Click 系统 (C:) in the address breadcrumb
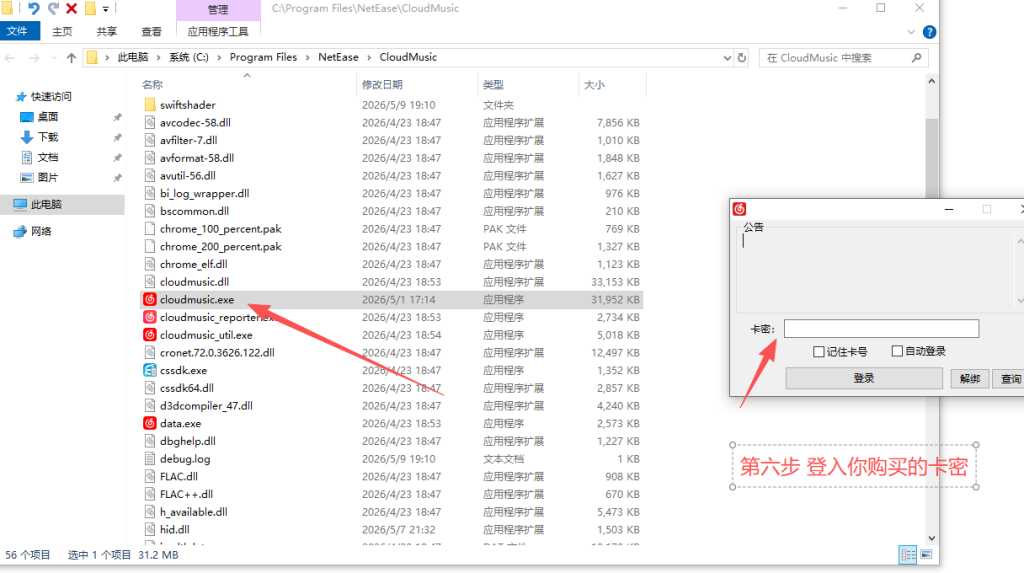This screenshot has height=573, width=1024. point(189,57)
